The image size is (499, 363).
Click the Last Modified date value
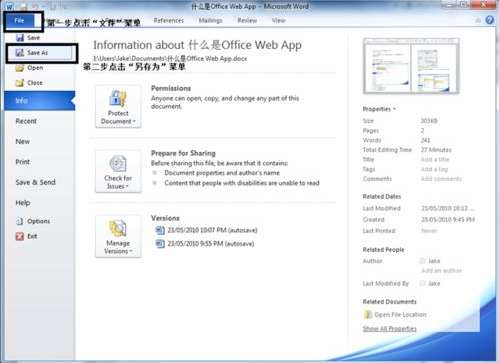(447, 208)
